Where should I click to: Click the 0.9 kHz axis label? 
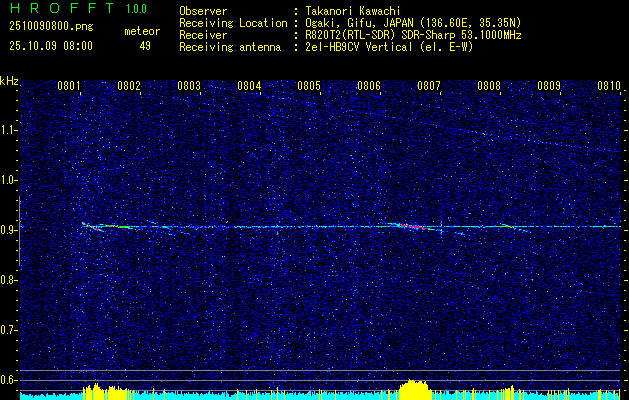[8, 230]
